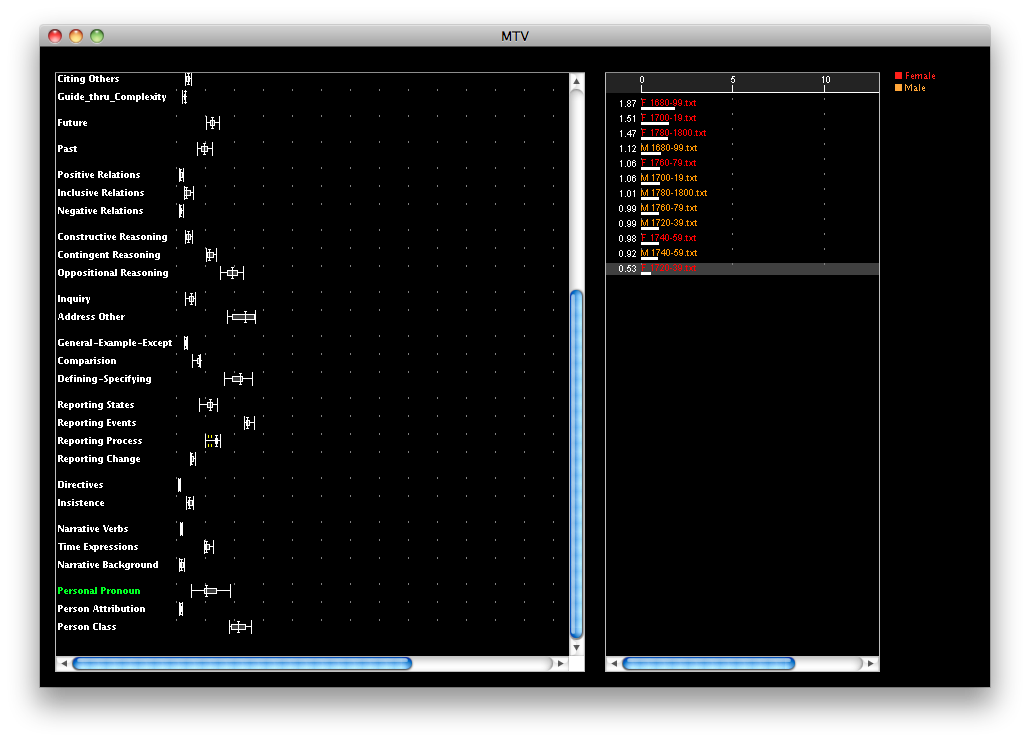Click left panel's horizontal scroll right arrow
The image size is (1030, 742).
[x=561, y=663]
